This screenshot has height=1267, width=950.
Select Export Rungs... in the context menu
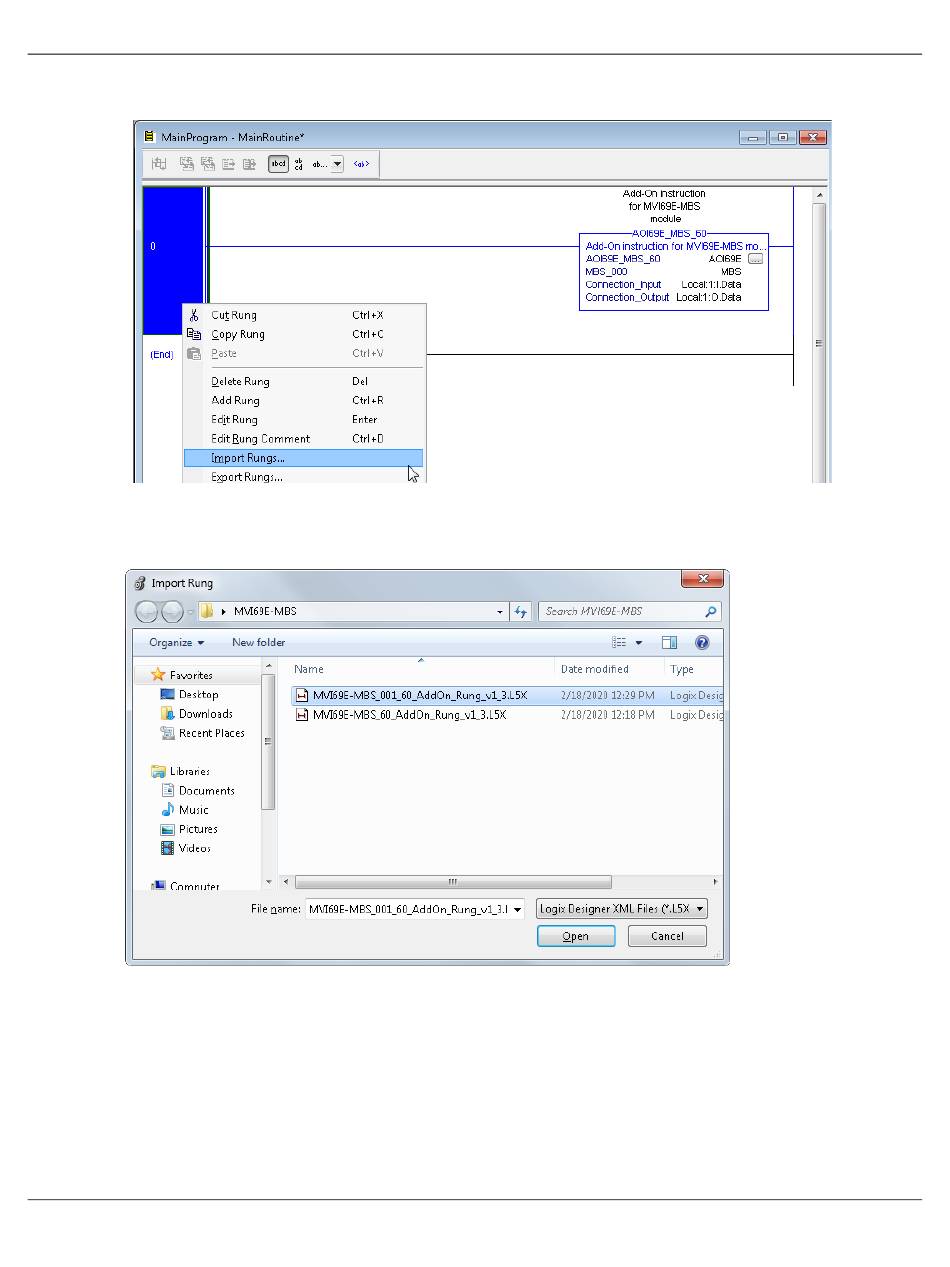point(304,477)
